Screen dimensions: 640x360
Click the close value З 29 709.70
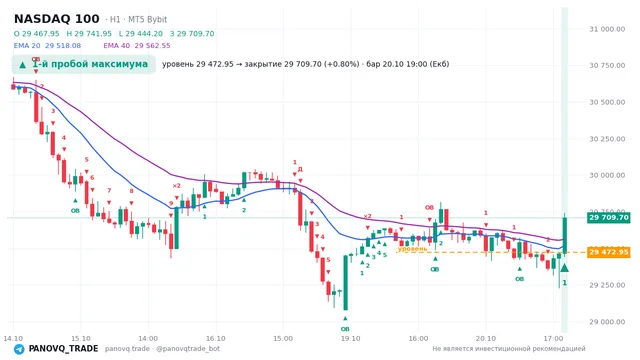[192, 33]
